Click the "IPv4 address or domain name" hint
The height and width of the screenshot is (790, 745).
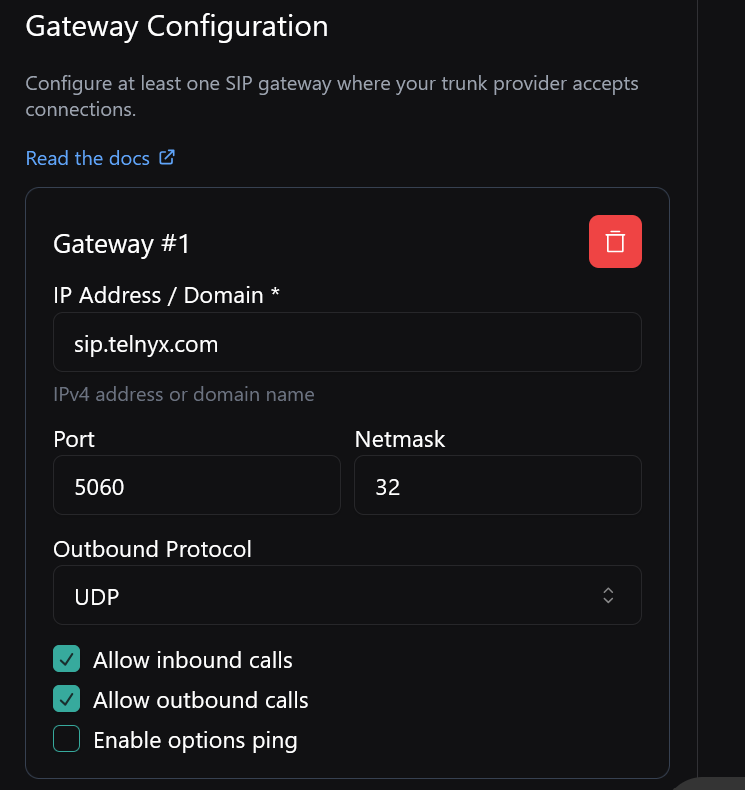184,394
